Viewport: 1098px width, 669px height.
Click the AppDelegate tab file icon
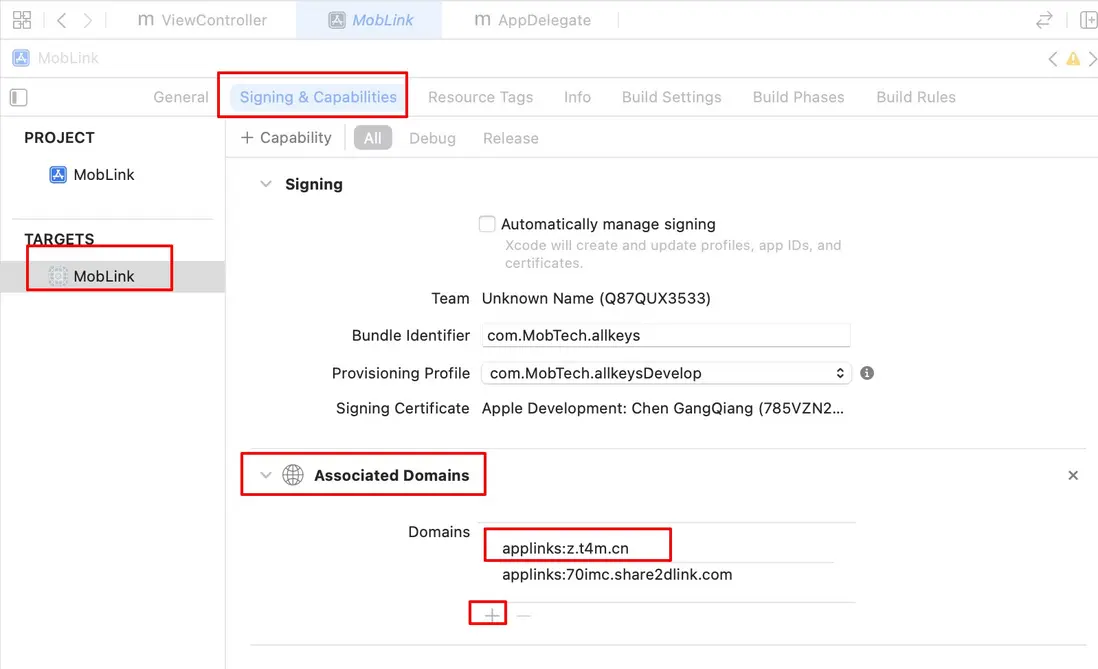click(482, 20)
